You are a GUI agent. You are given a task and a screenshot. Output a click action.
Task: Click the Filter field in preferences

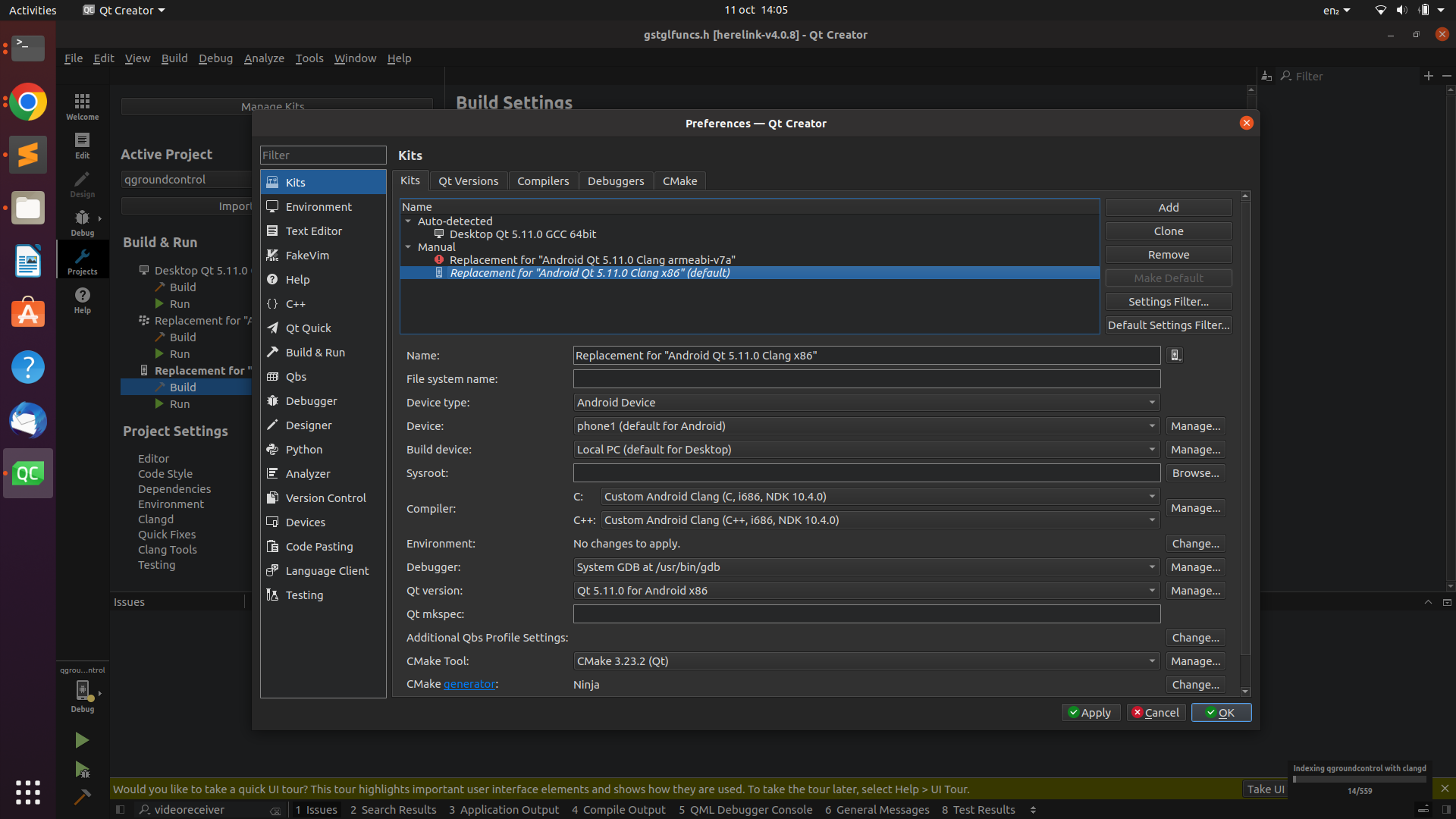click(x=323, y=155)
